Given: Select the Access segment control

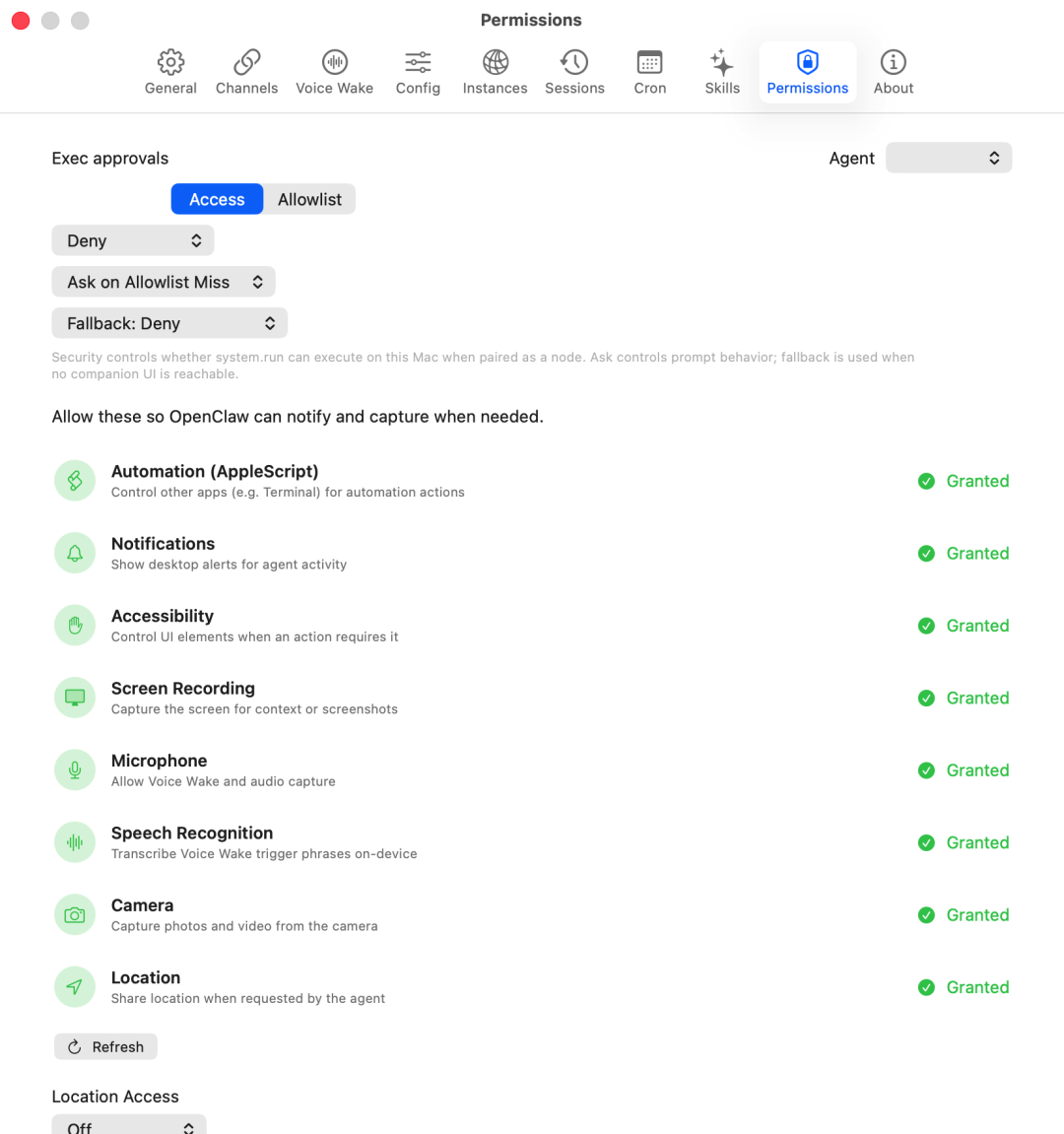Looking at the screenshot, I should point(216,199).
